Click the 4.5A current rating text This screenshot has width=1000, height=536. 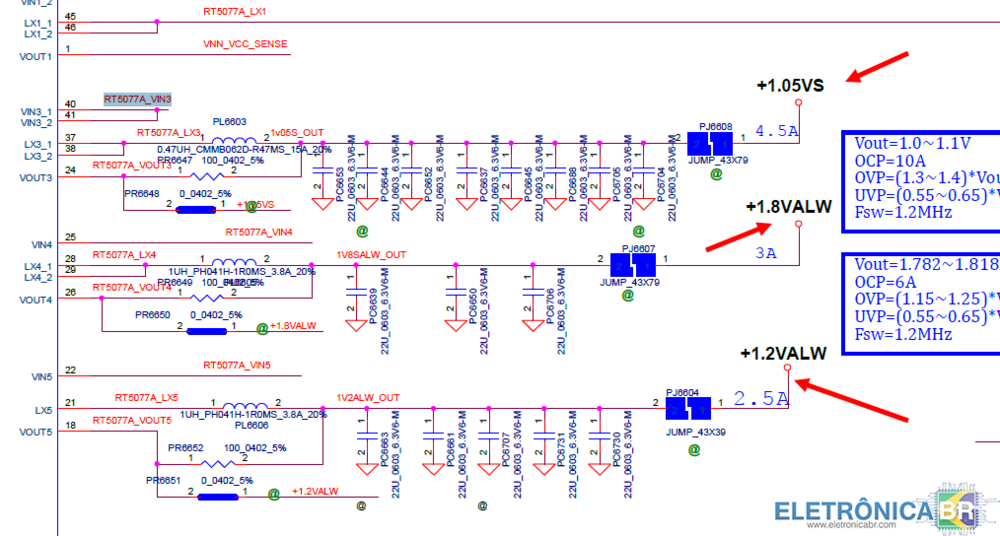click(775, 131)
